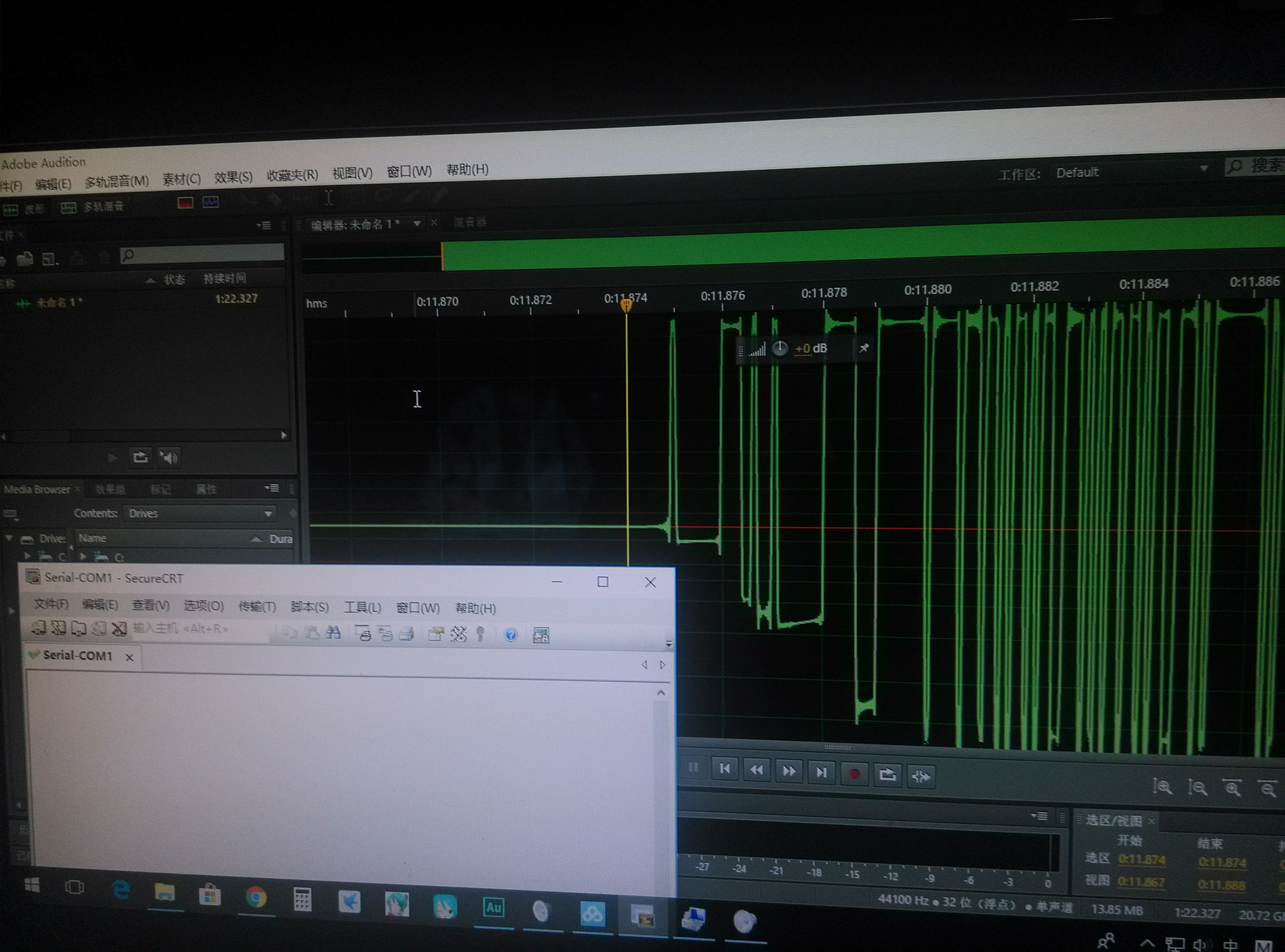The image size is (1285, 952).
Task: Move playhead to previous marker in transport
Action: (x=725, y=769)
